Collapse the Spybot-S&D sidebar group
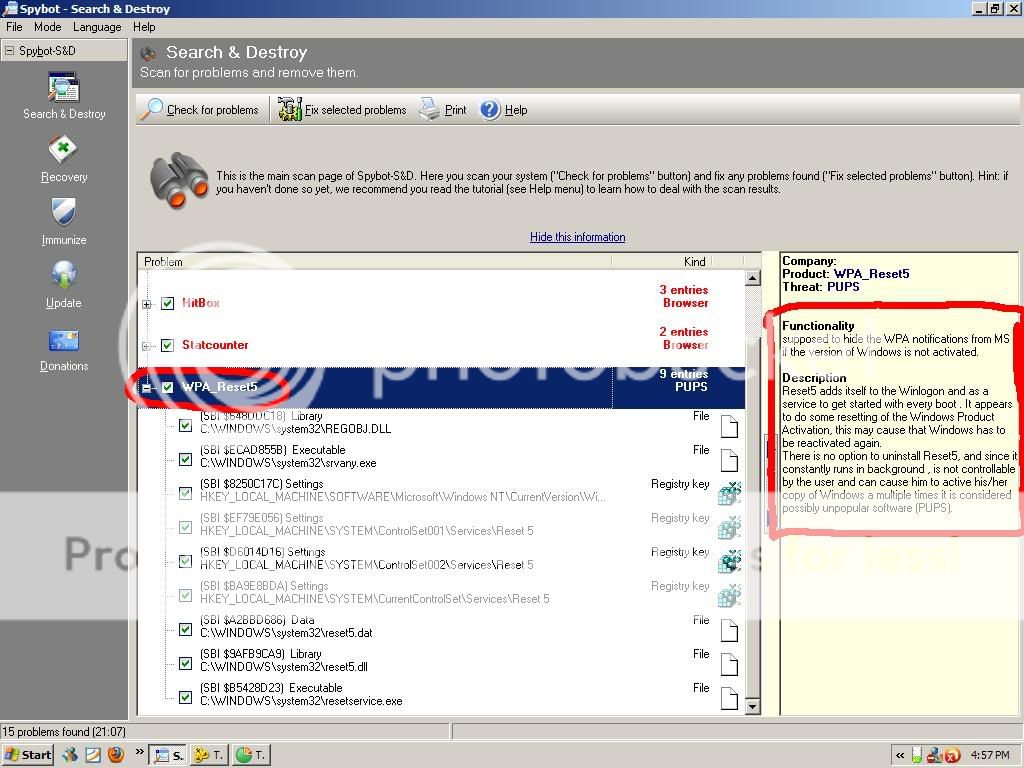The height and width of the screenshot is (768, 1024). pyautogui.click(x=9, y=50)
